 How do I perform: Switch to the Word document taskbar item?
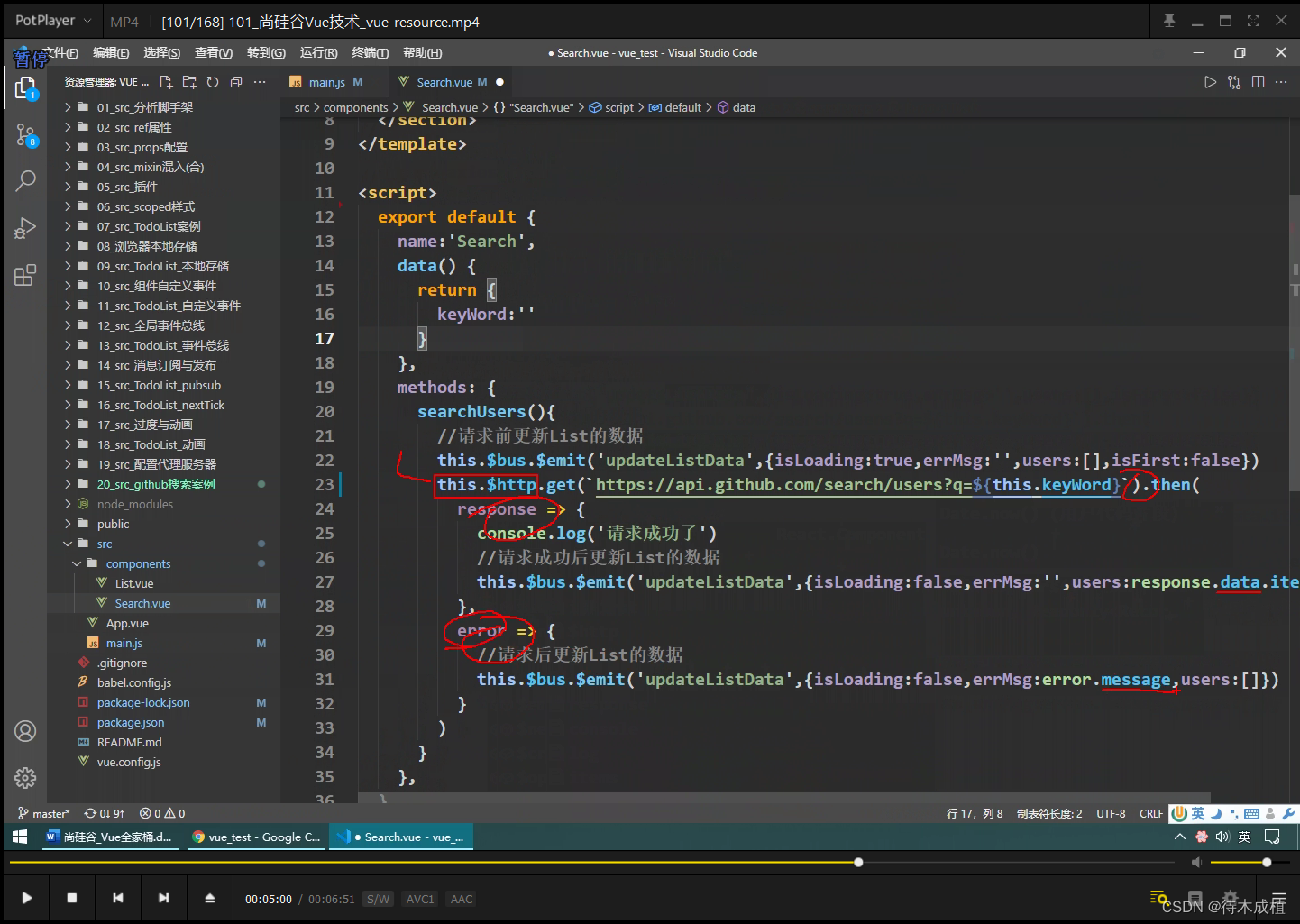[109, 837]
